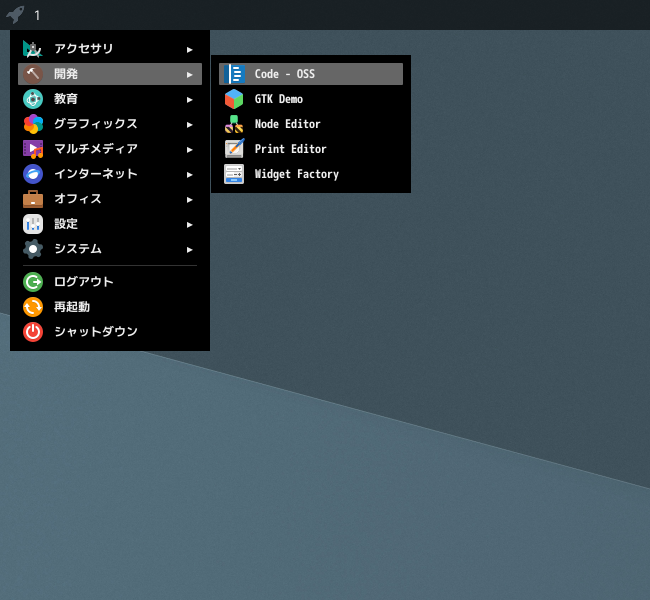Viewport: 650px width, 600px height.
Task: Click the rocket launcher icon in panel
Action: (15, 15)
